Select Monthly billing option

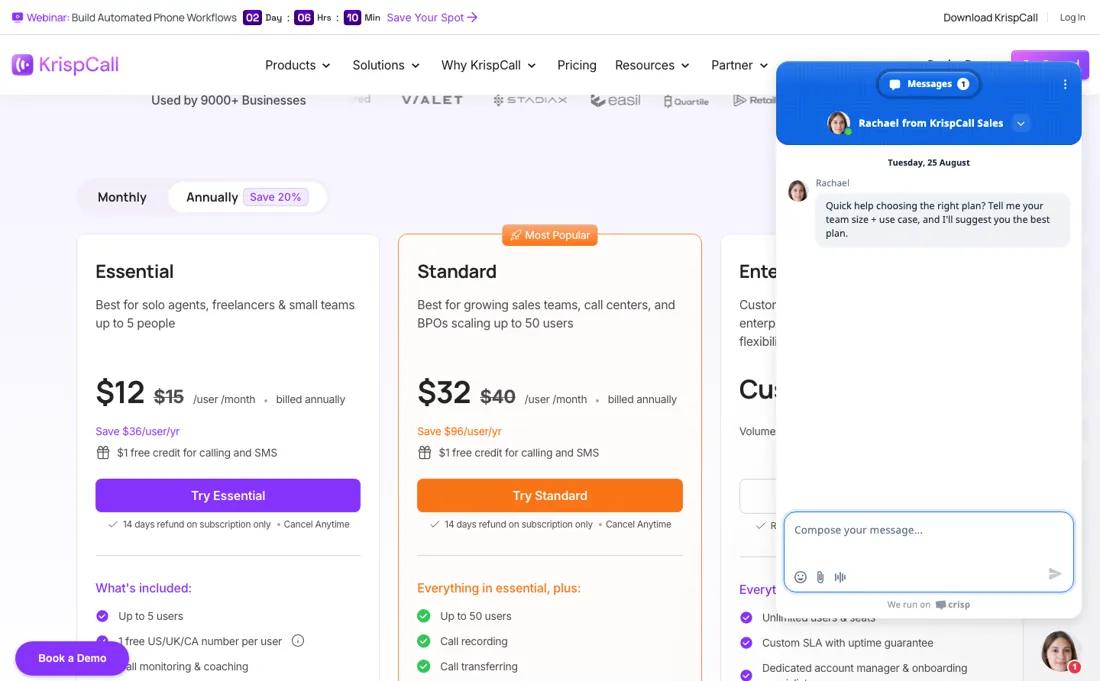122,197
